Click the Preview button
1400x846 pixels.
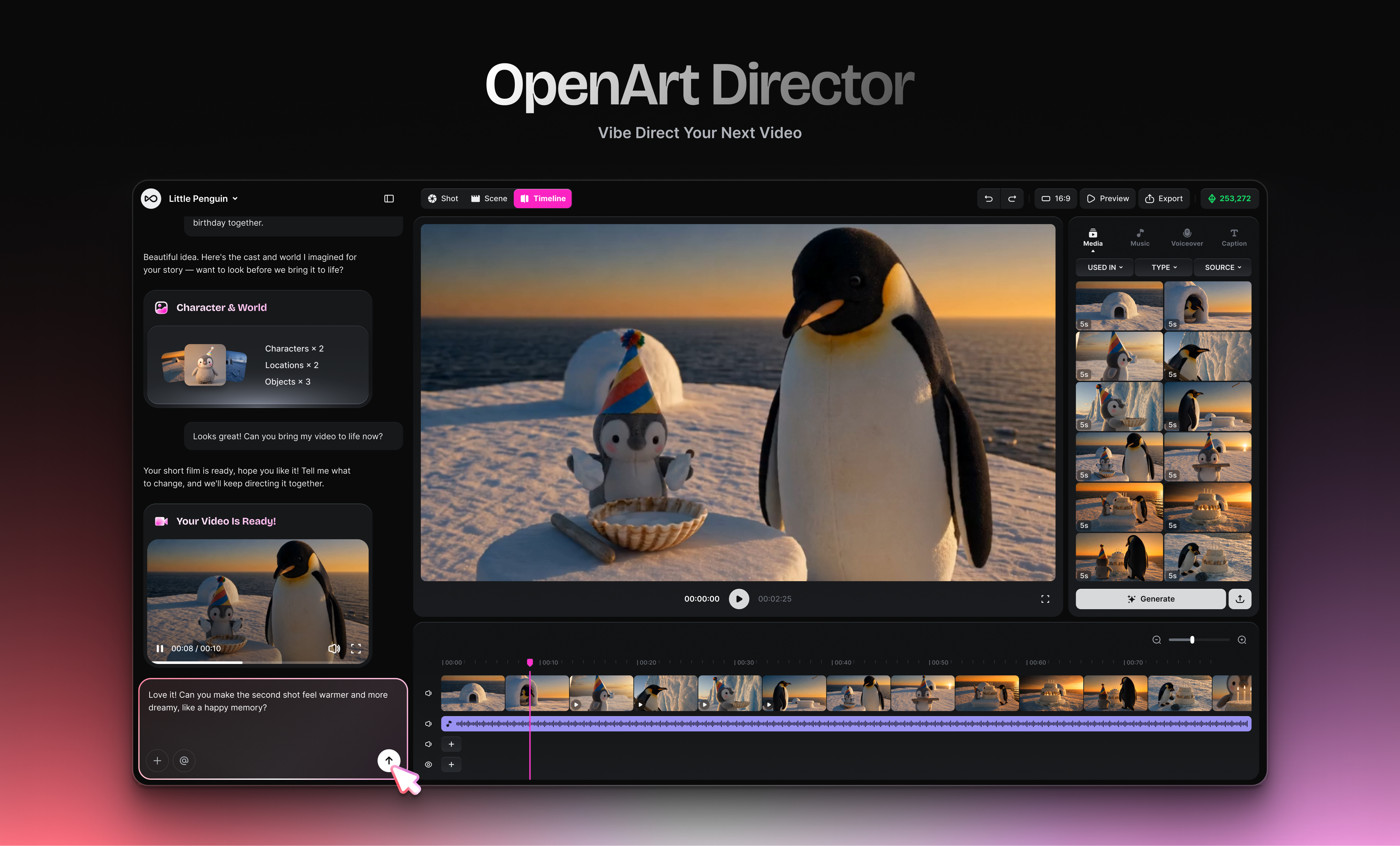tap(1107, 198)
